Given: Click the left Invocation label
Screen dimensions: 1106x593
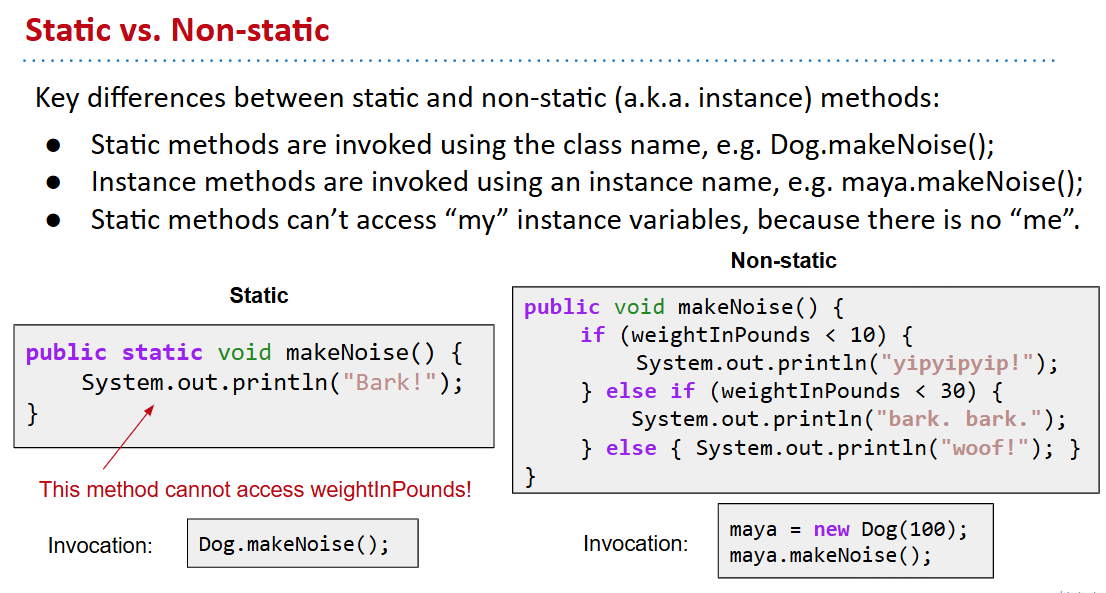Looking at the screenshot, I should pyautogui.click(x=100, y=546).
